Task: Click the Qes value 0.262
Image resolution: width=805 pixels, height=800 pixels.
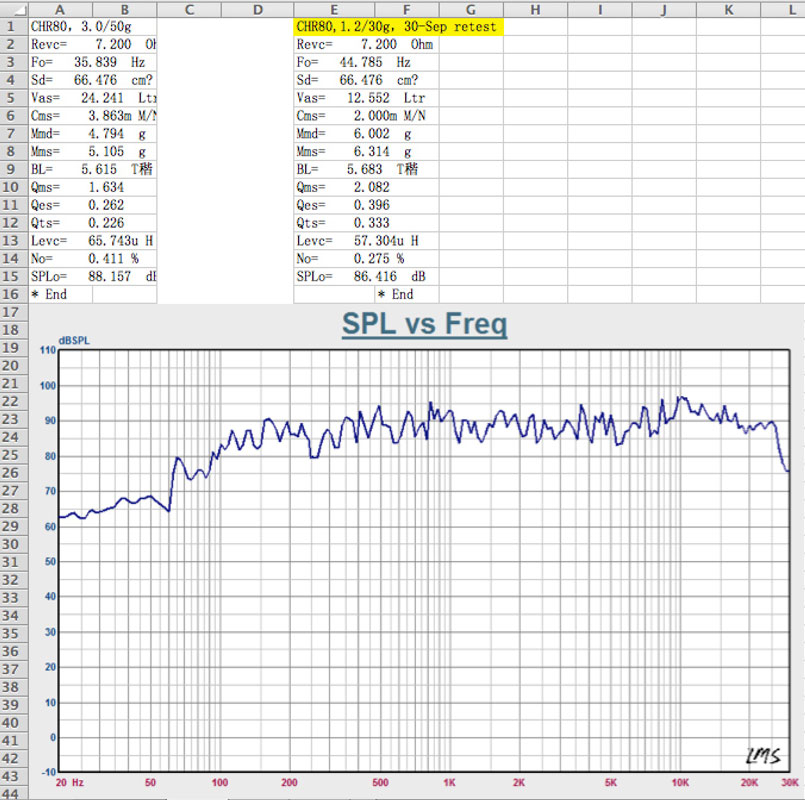Action: [106, 205]
